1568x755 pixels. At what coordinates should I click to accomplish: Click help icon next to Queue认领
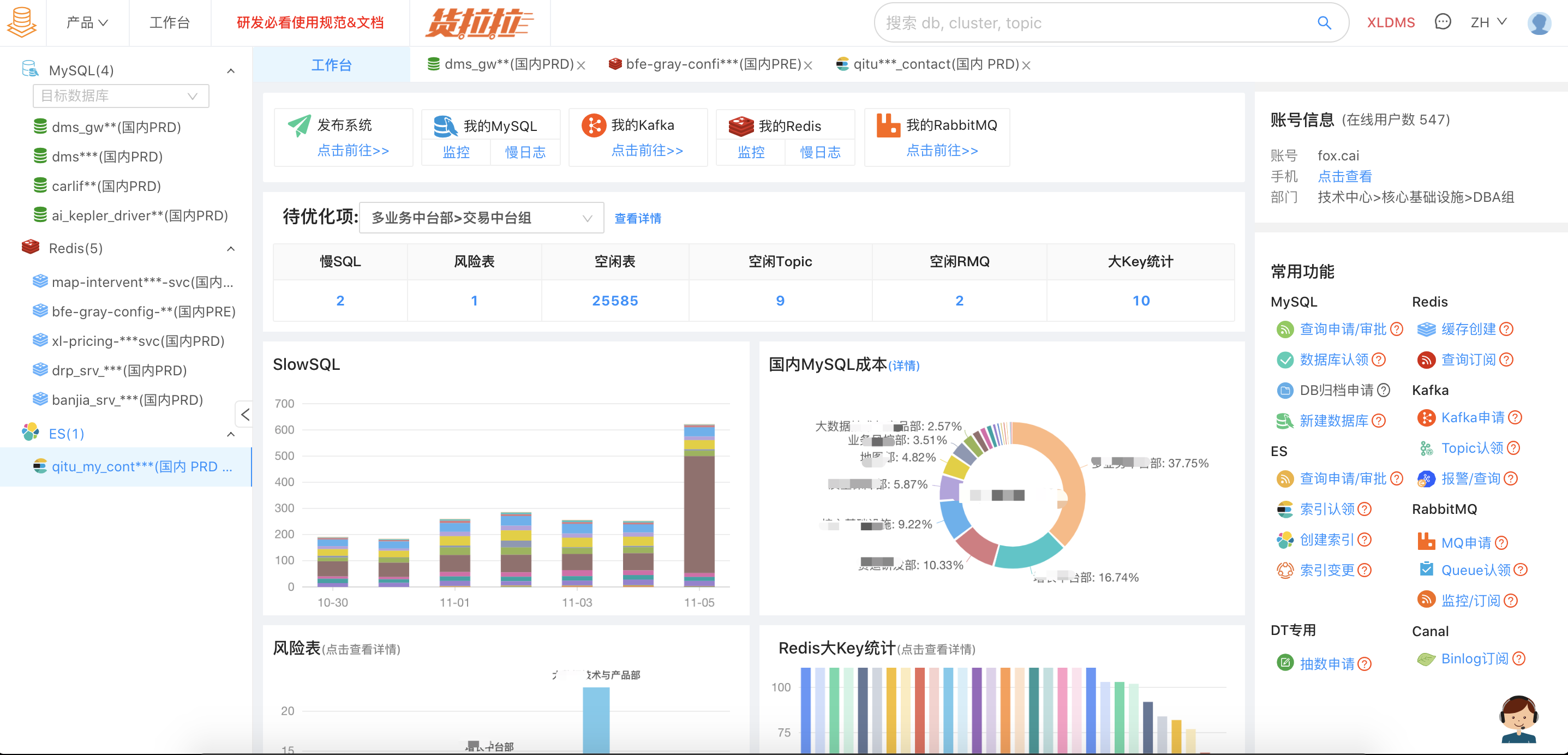point(1521,570)
